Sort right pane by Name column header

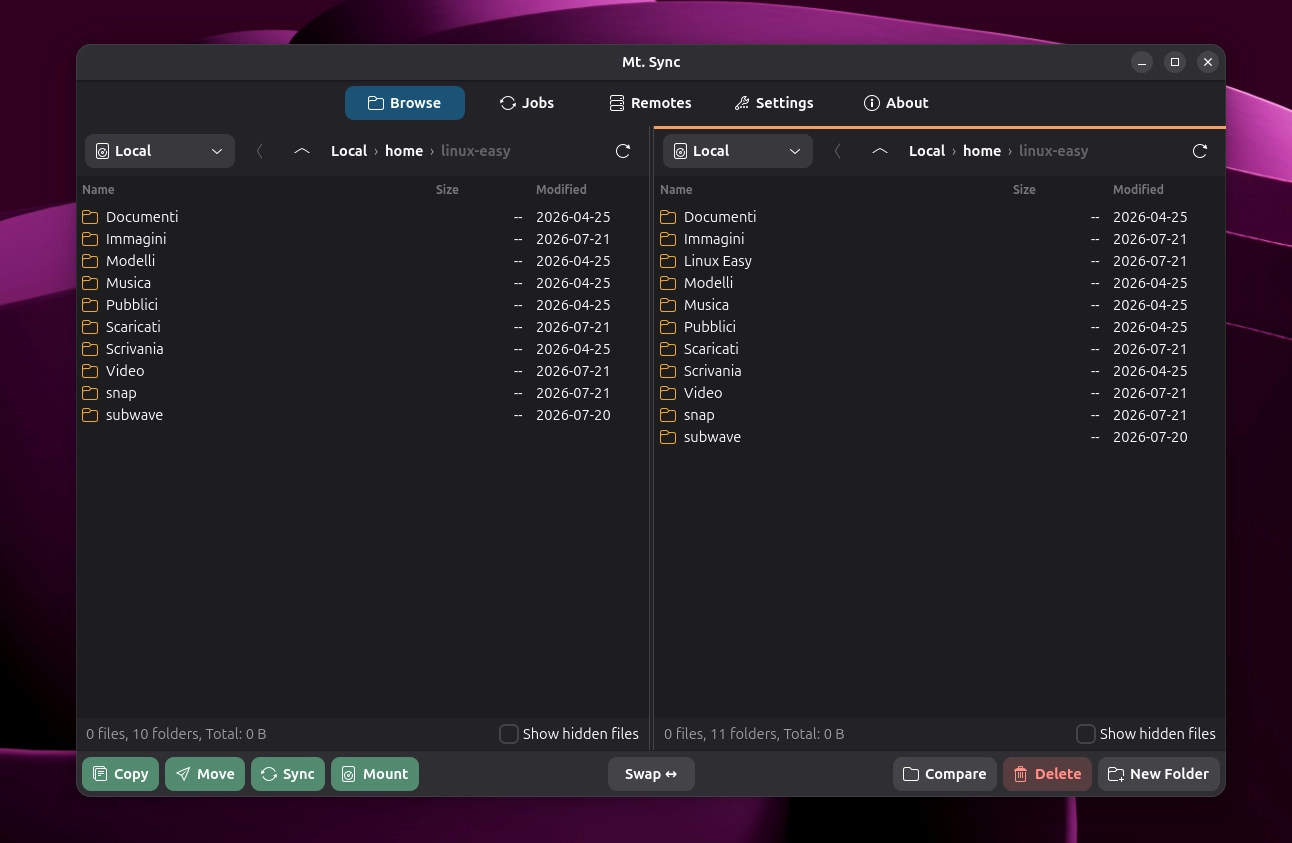(x=676, y=189)
